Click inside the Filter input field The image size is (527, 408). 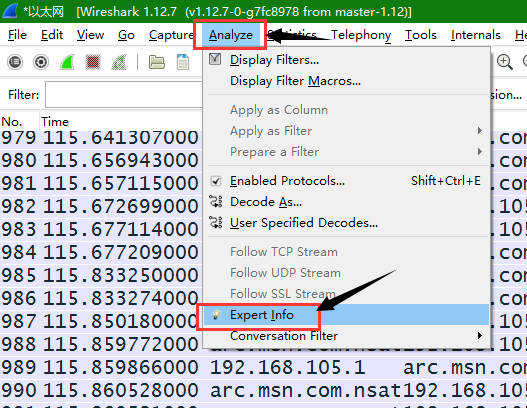coord(124,94)
